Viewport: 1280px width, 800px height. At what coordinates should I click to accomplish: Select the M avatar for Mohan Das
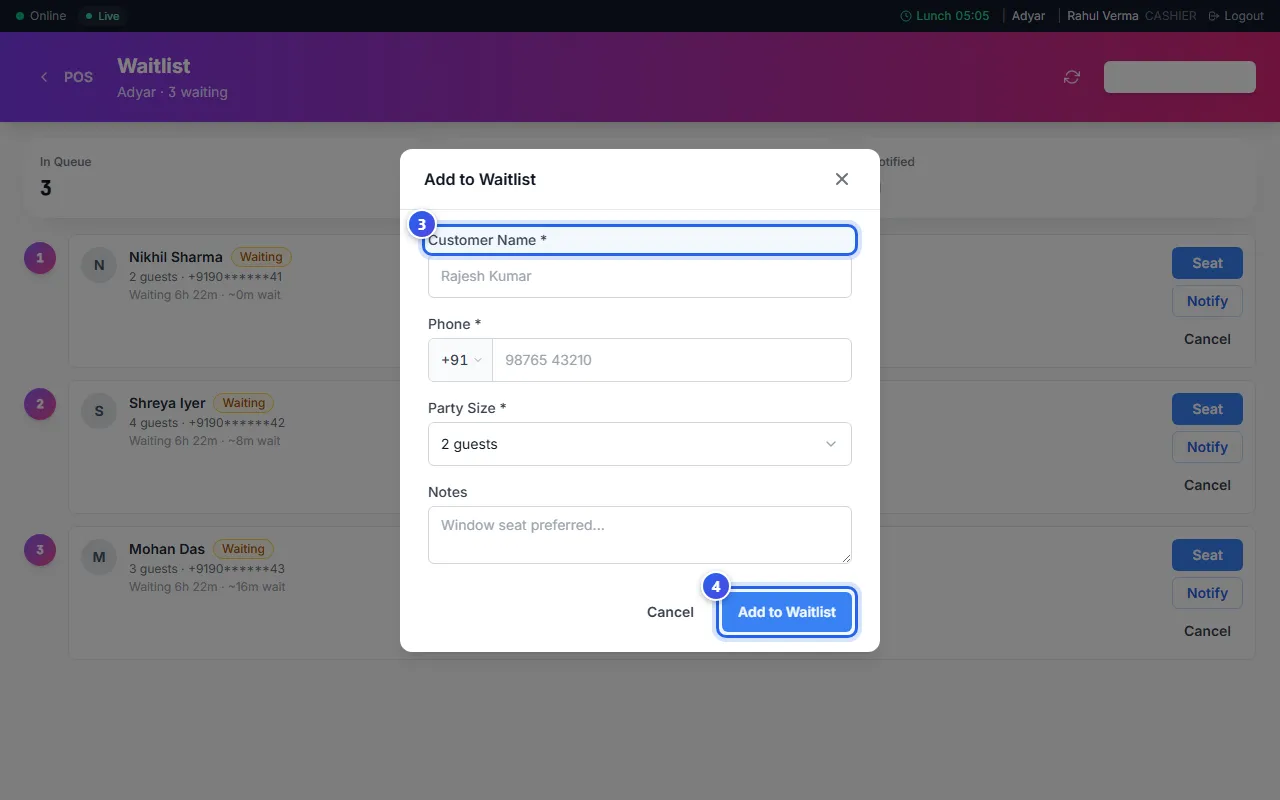99,557
